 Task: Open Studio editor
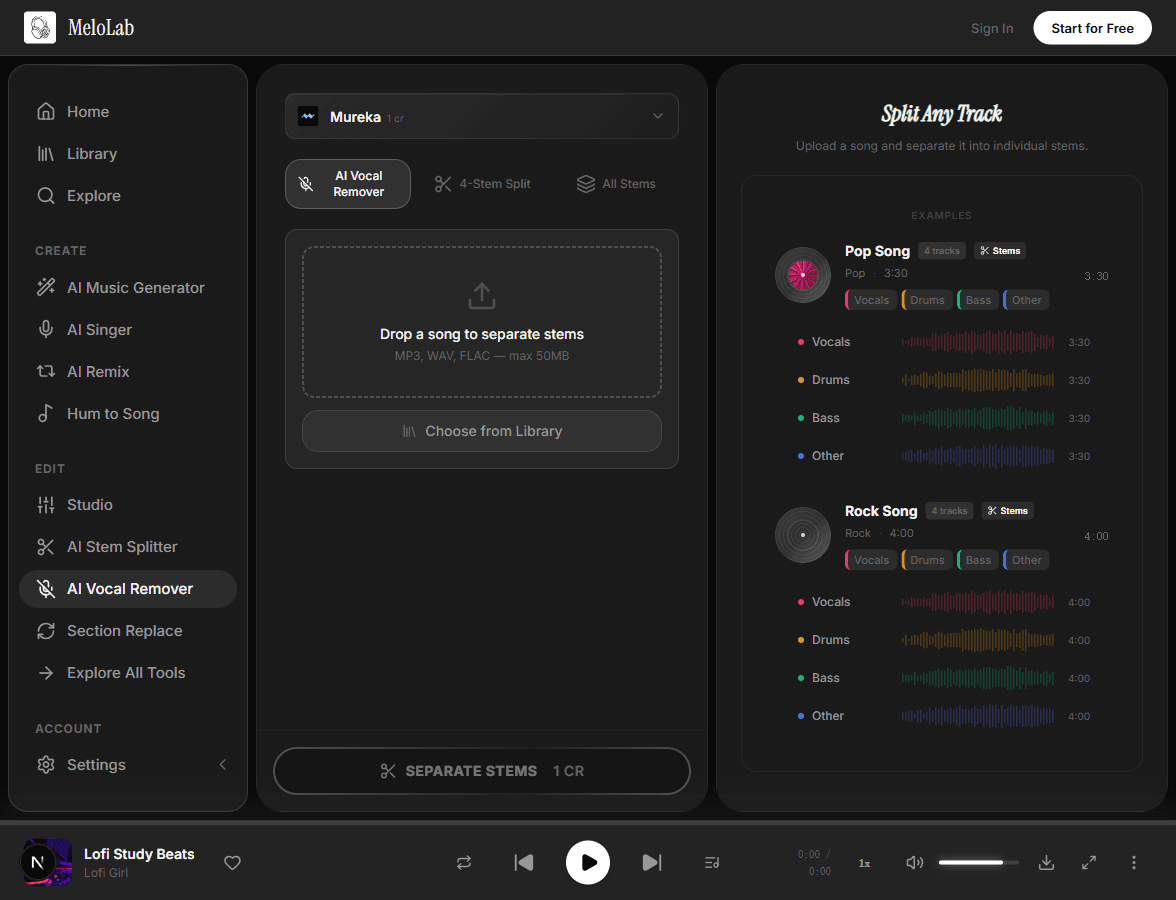(x=128, y=505)
